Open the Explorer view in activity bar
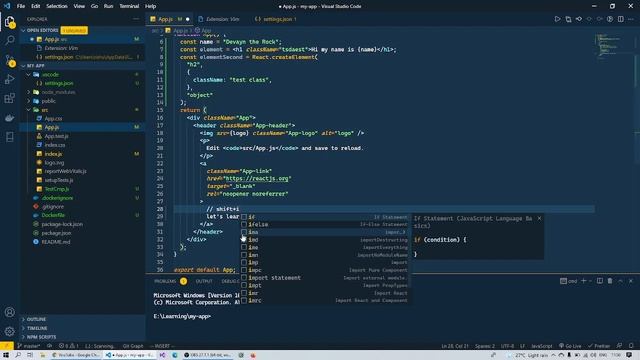Viewport: 640px width, 360px height. pos(9,21)
